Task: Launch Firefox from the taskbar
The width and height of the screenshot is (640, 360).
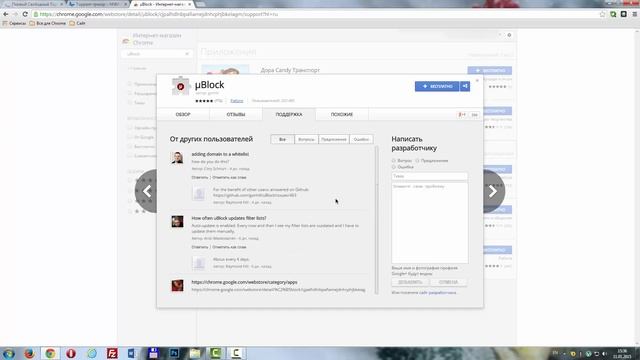Action: tap(29, 353)
